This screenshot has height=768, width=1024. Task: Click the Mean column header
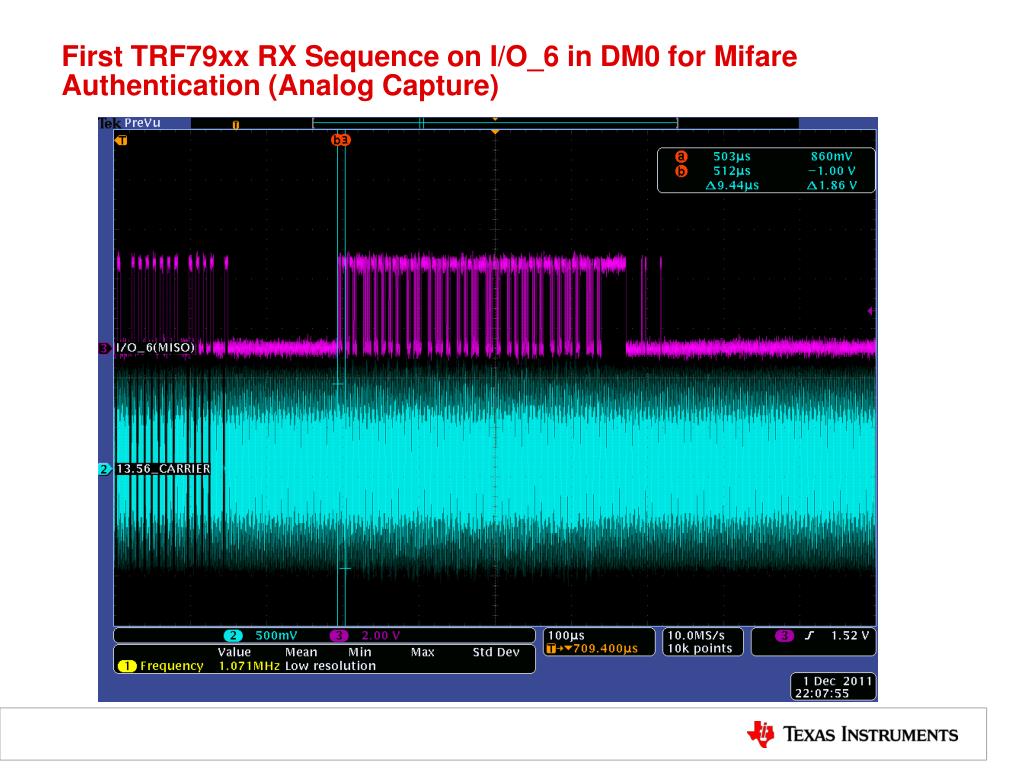point(301,652)
